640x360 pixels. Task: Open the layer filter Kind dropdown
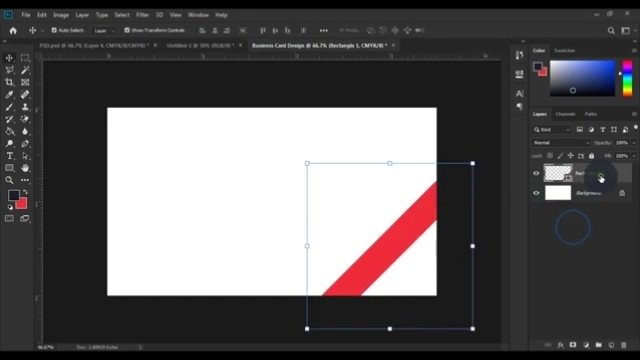coord(552,130)
